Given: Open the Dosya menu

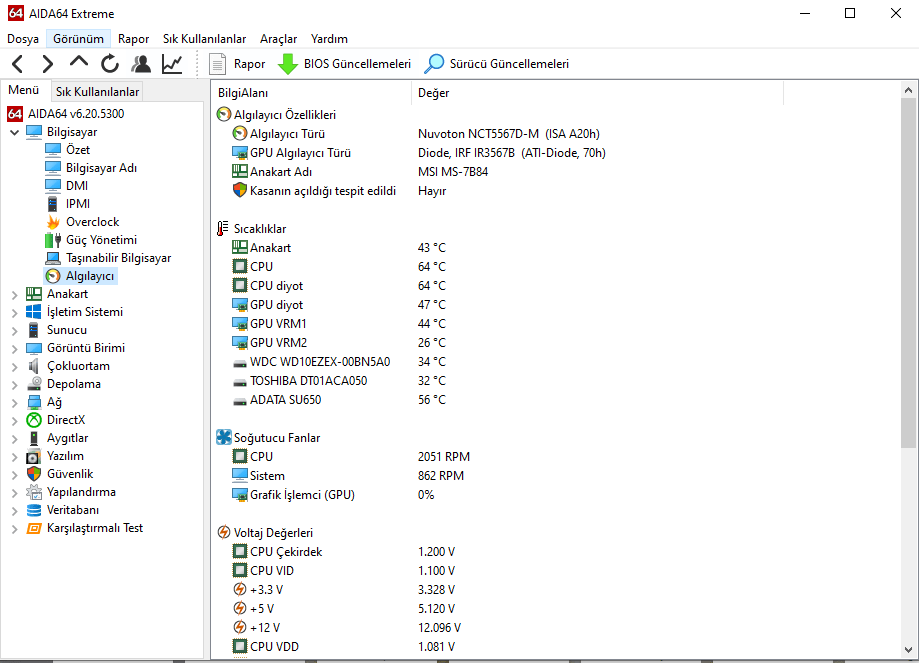Looking at the screenshot, I should tap(23, 39).
